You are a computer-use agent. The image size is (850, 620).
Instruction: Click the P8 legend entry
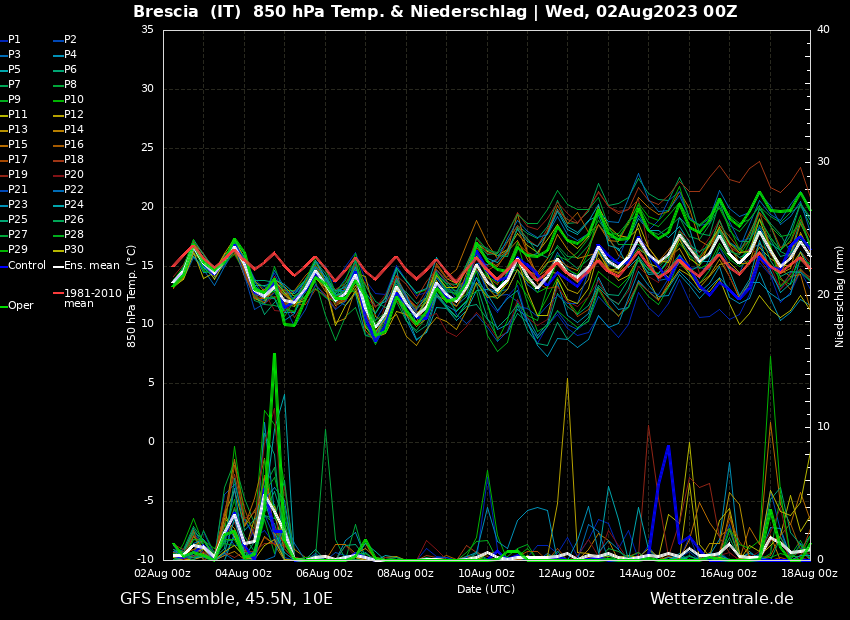[x=65, y=85]
